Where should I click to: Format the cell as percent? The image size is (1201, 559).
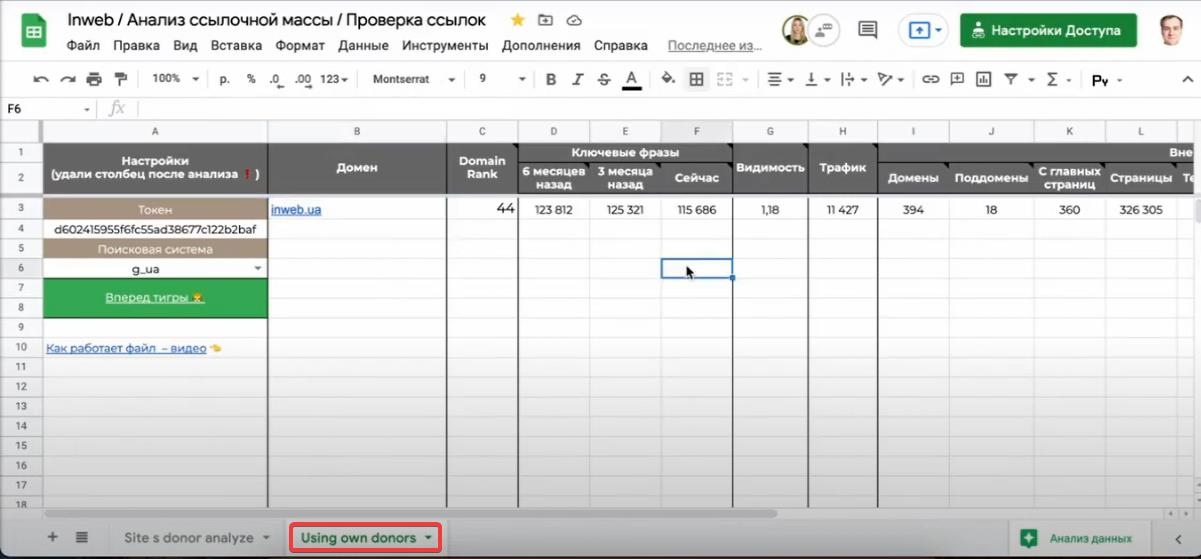click(x=251, y=79)
